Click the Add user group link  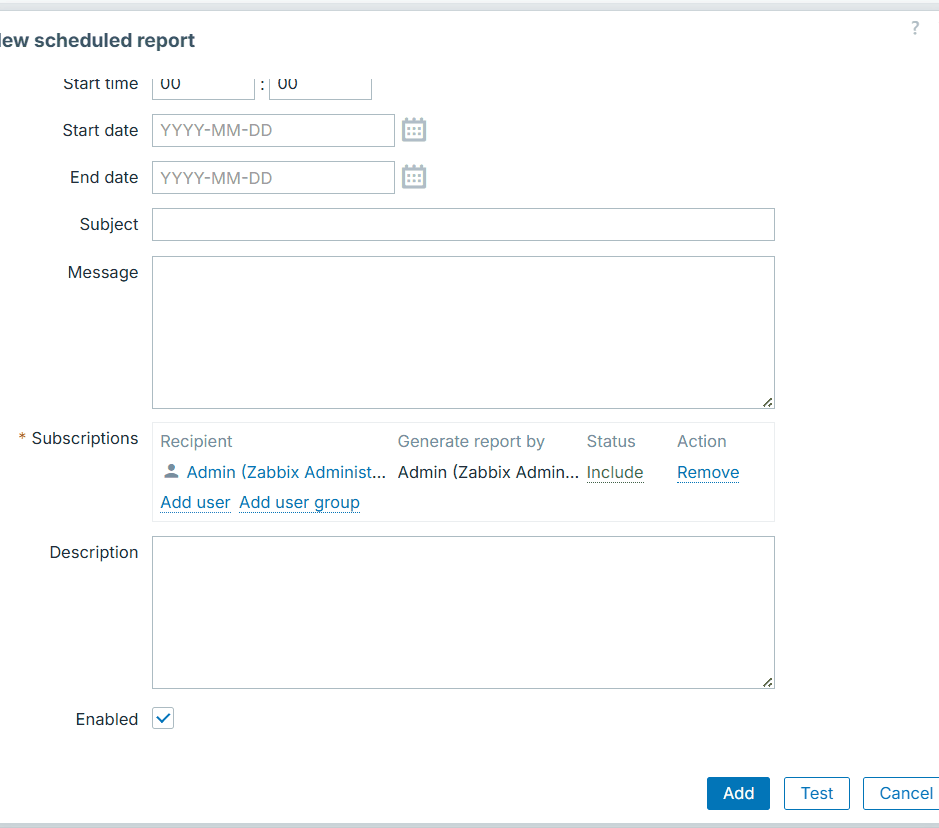299,502
